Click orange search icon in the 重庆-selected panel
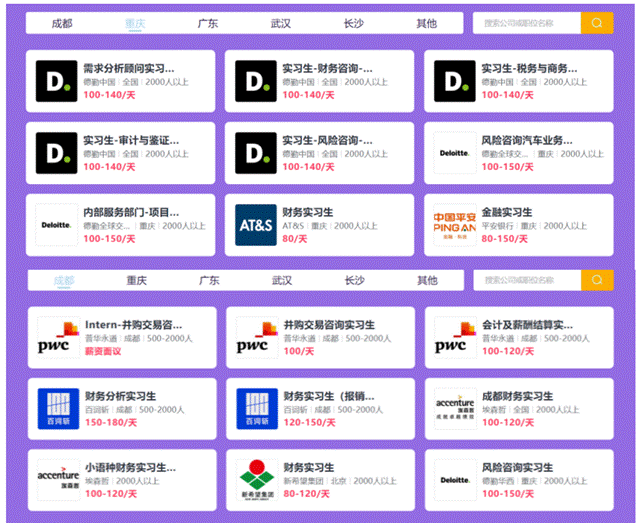 click(x=597, y=23)
